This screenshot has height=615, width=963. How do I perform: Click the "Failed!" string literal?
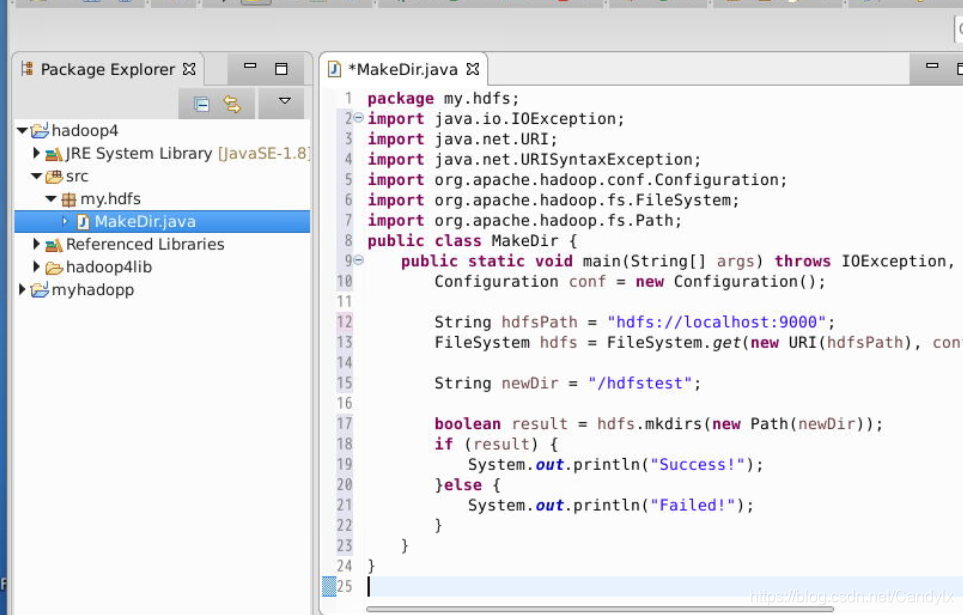click(x=693, y=505)
